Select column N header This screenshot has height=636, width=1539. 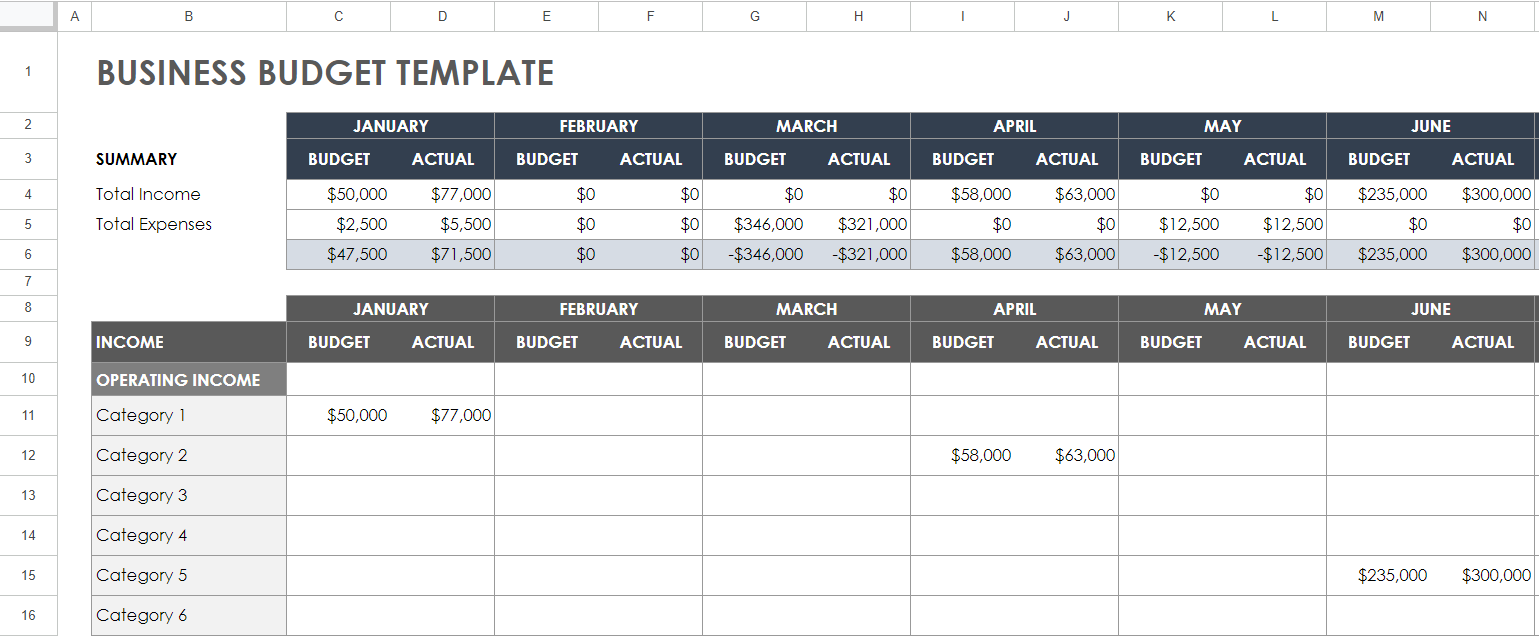click(1482, 16)
